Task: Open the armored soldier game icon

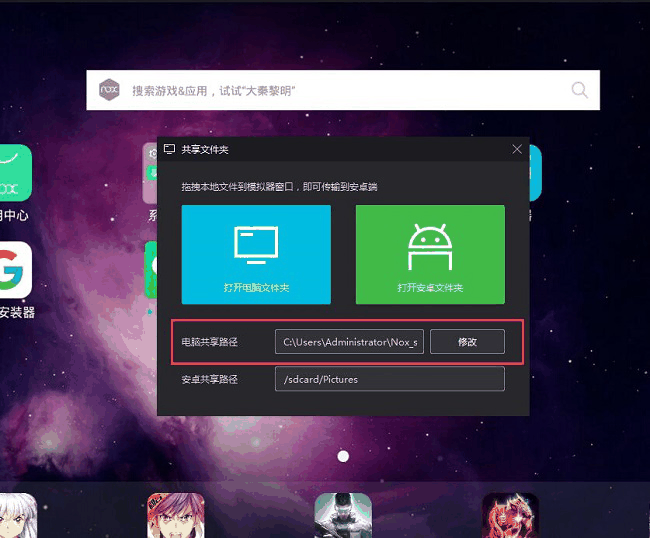Action: pyautogui.click(x=343, y=515)
